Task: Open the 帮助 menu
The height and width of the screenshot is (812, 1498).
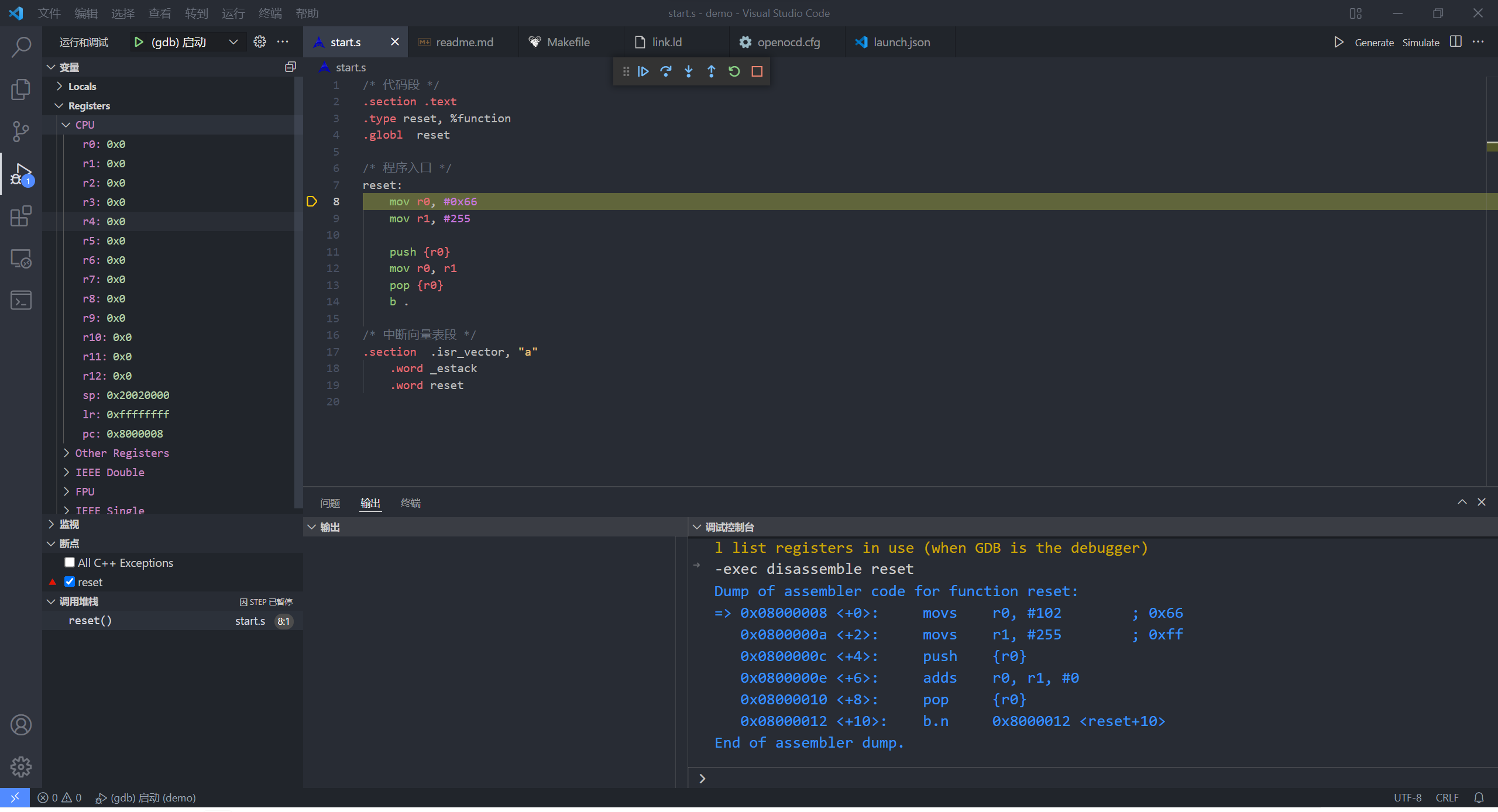Action: click(x=307, y=13)
